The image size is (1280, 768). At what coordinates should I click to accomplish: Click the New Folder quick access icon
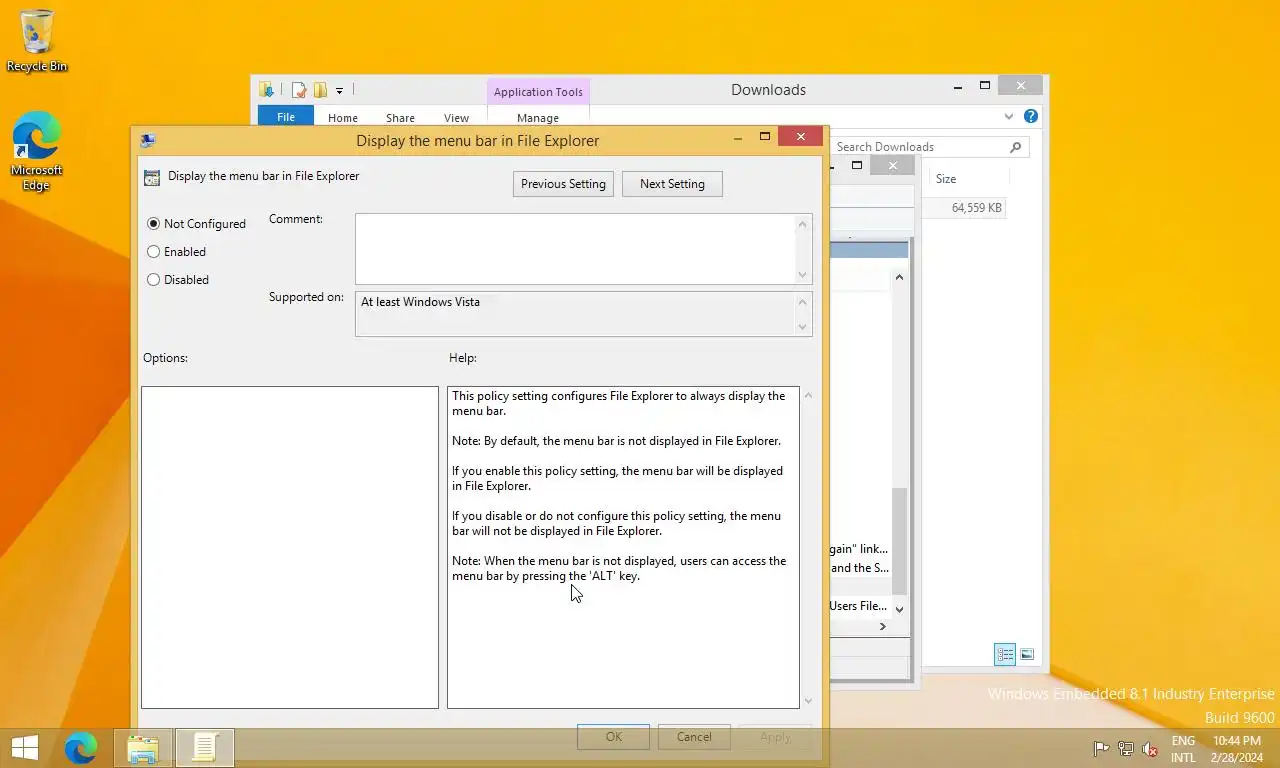(320, 90)
